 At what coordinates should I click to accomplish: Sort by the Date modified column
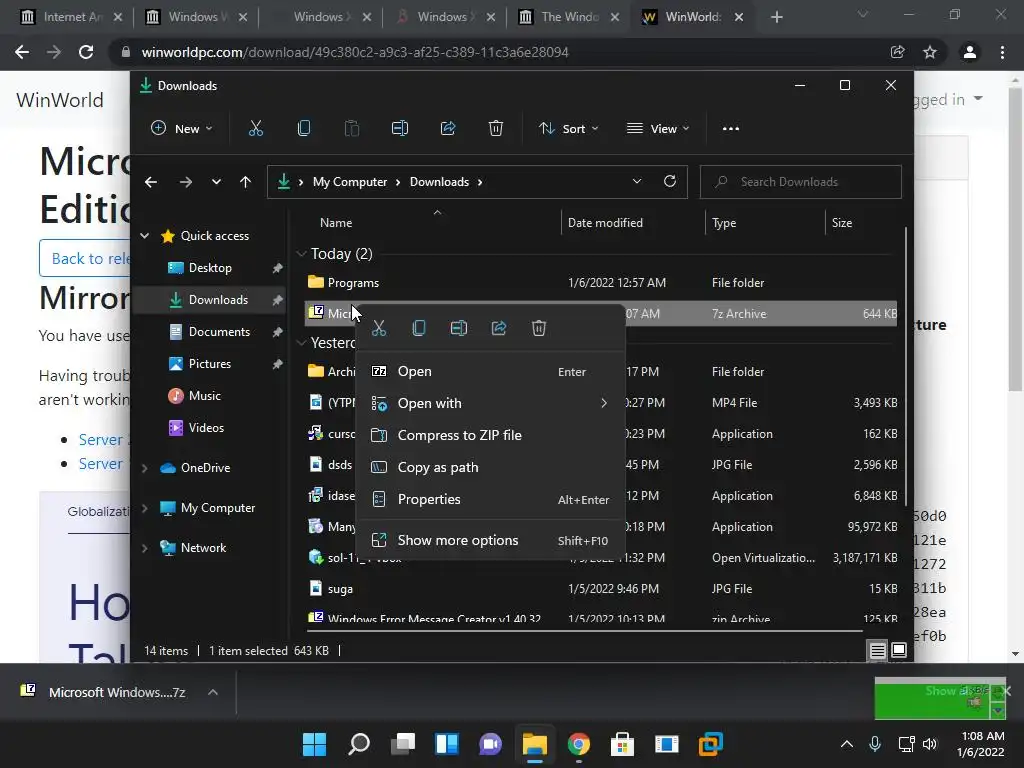coord(605,223)
